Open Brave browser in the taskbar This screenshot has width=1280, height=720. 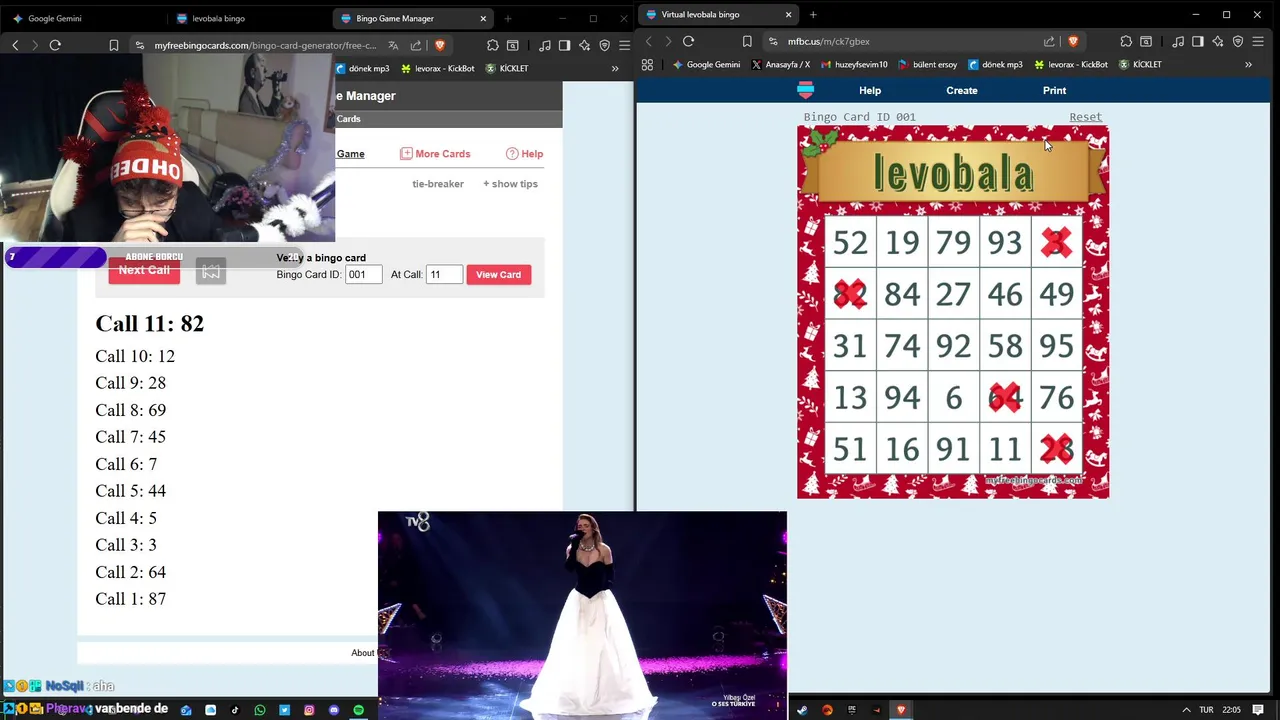click(901, 710)
